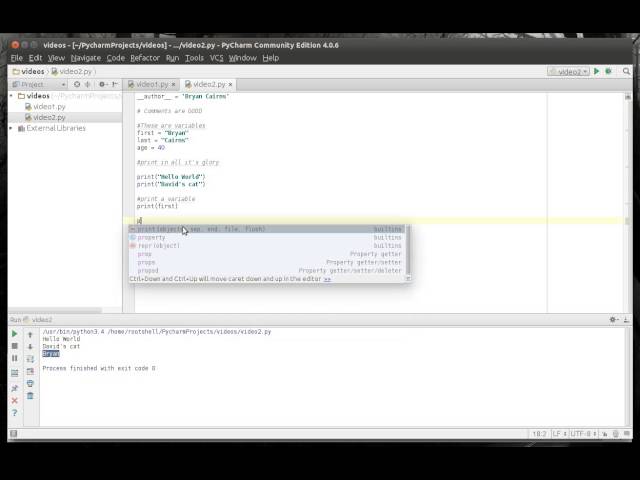The width and height of the screenshot is (640, 480).
Task: Open the Run menu
Action: [172, 58]
